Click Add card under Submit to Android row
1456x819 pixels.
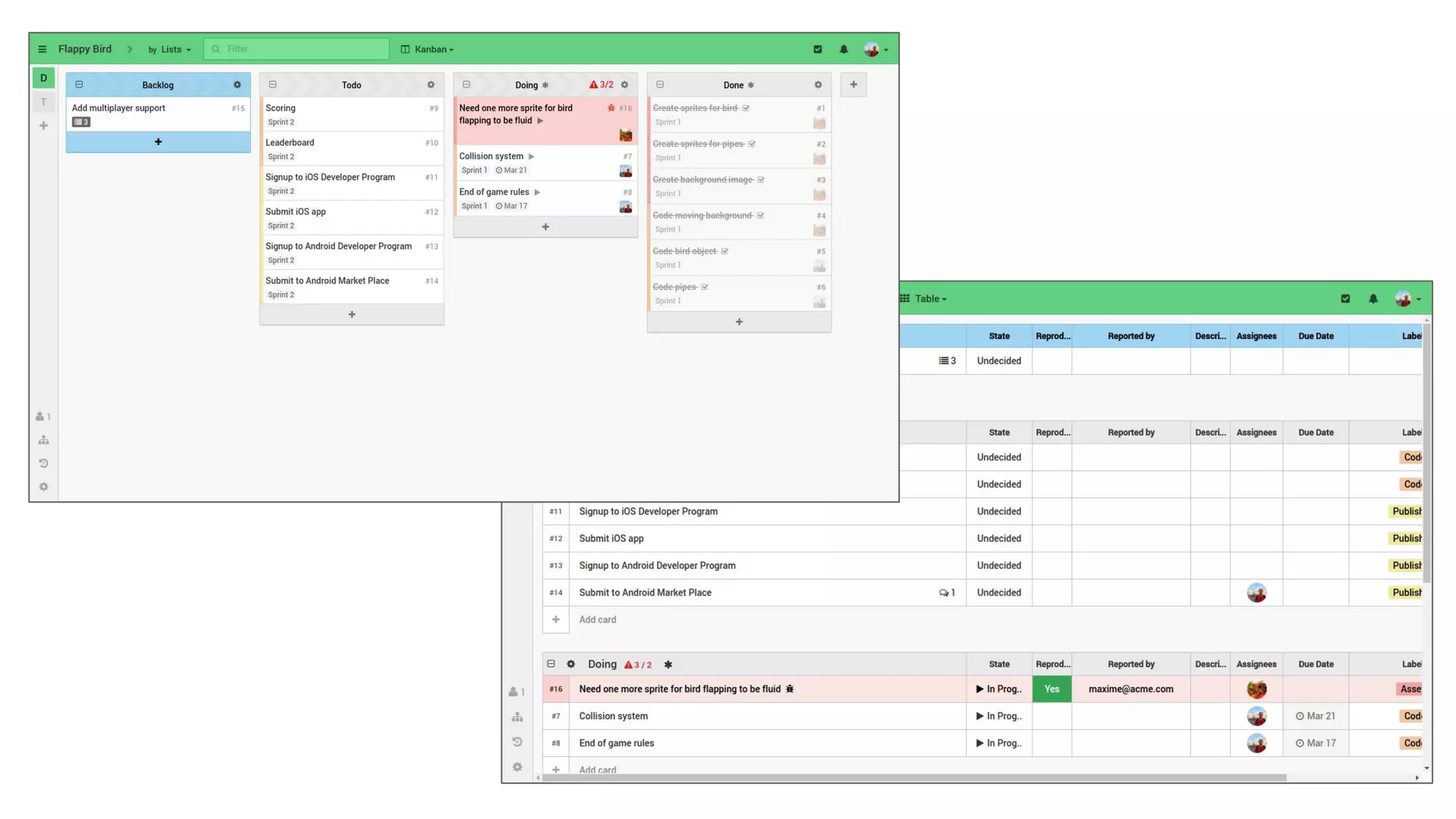tap(597, 620)
